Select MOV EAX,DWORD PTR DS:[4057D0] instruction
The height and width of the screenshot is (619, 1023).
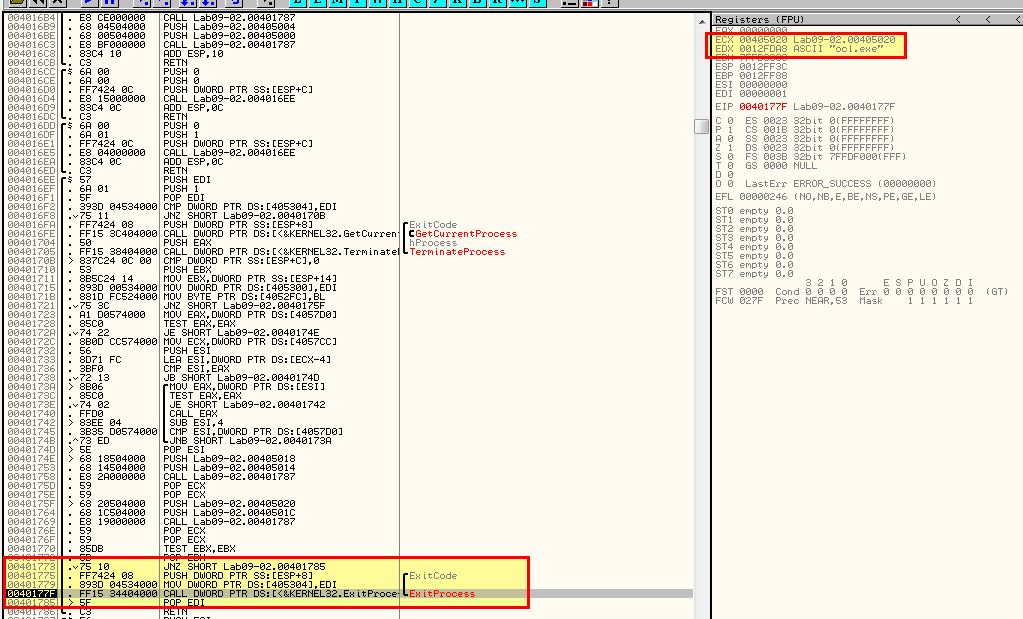[250, 314]
